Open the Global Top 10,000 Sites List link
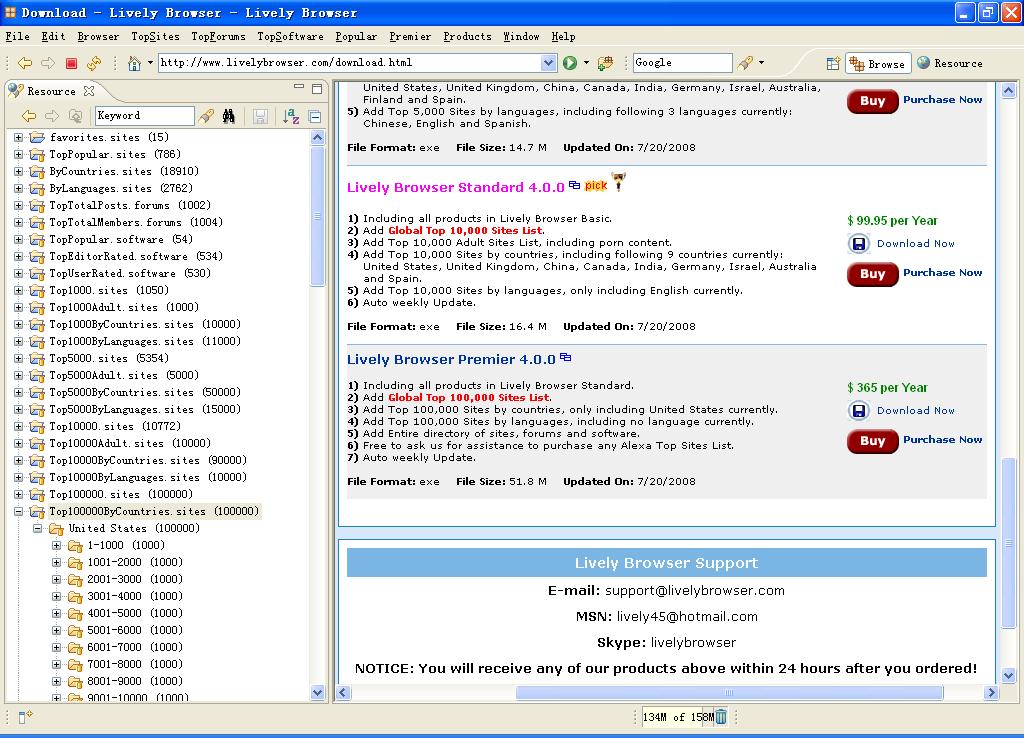Screen dimensions: 1024x738 pos(465,231)
